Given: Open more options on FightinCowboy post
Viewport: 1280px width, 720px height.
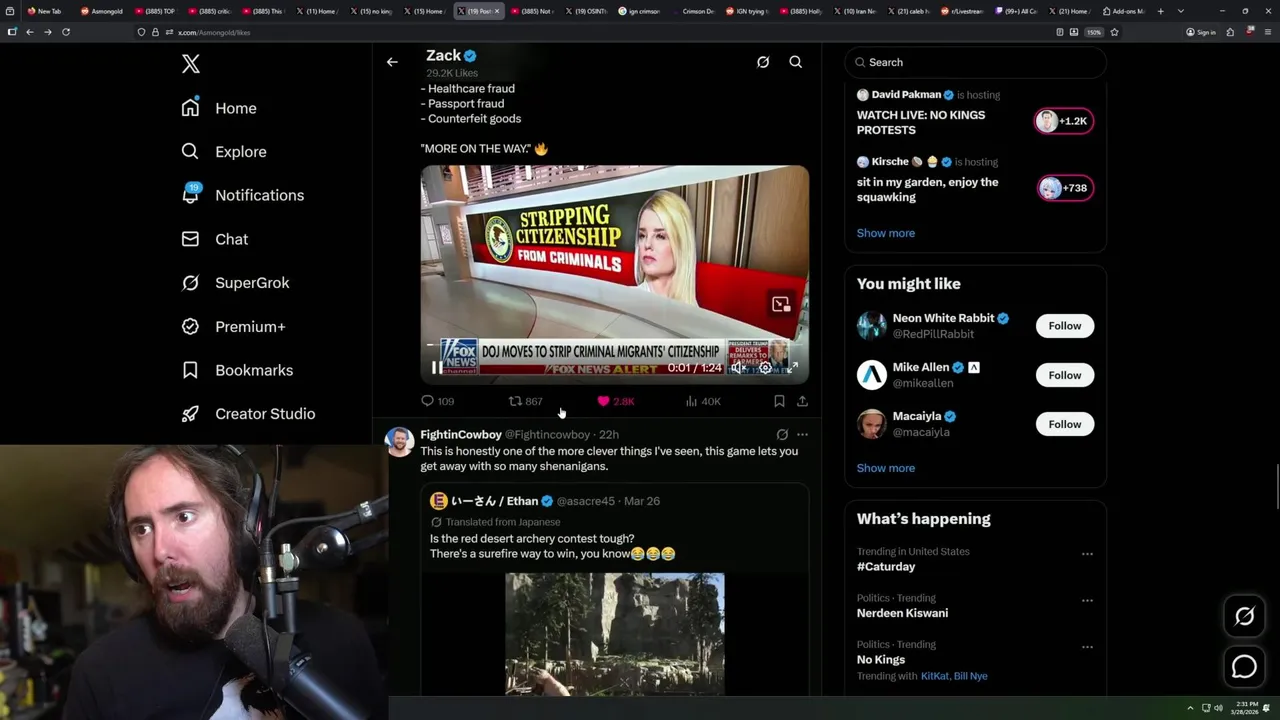Looking at the screenshot, I should click(802, 435).
